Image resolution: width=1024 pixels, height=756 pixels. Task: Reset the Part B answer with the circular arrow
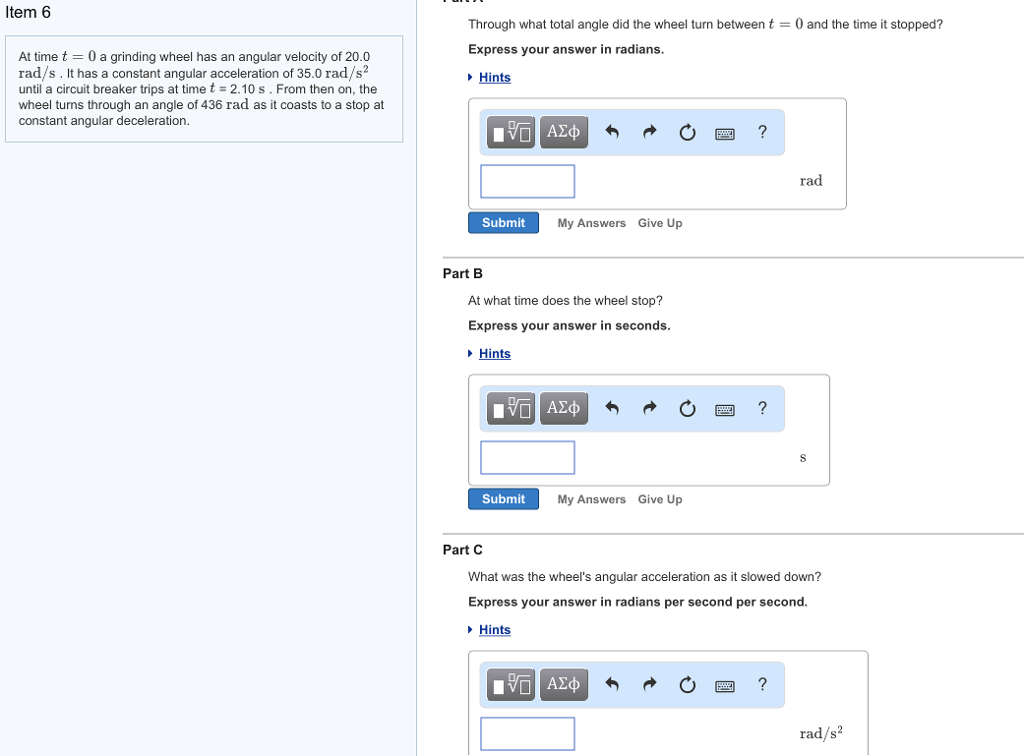pyautogui.click(x=687, y=408)
